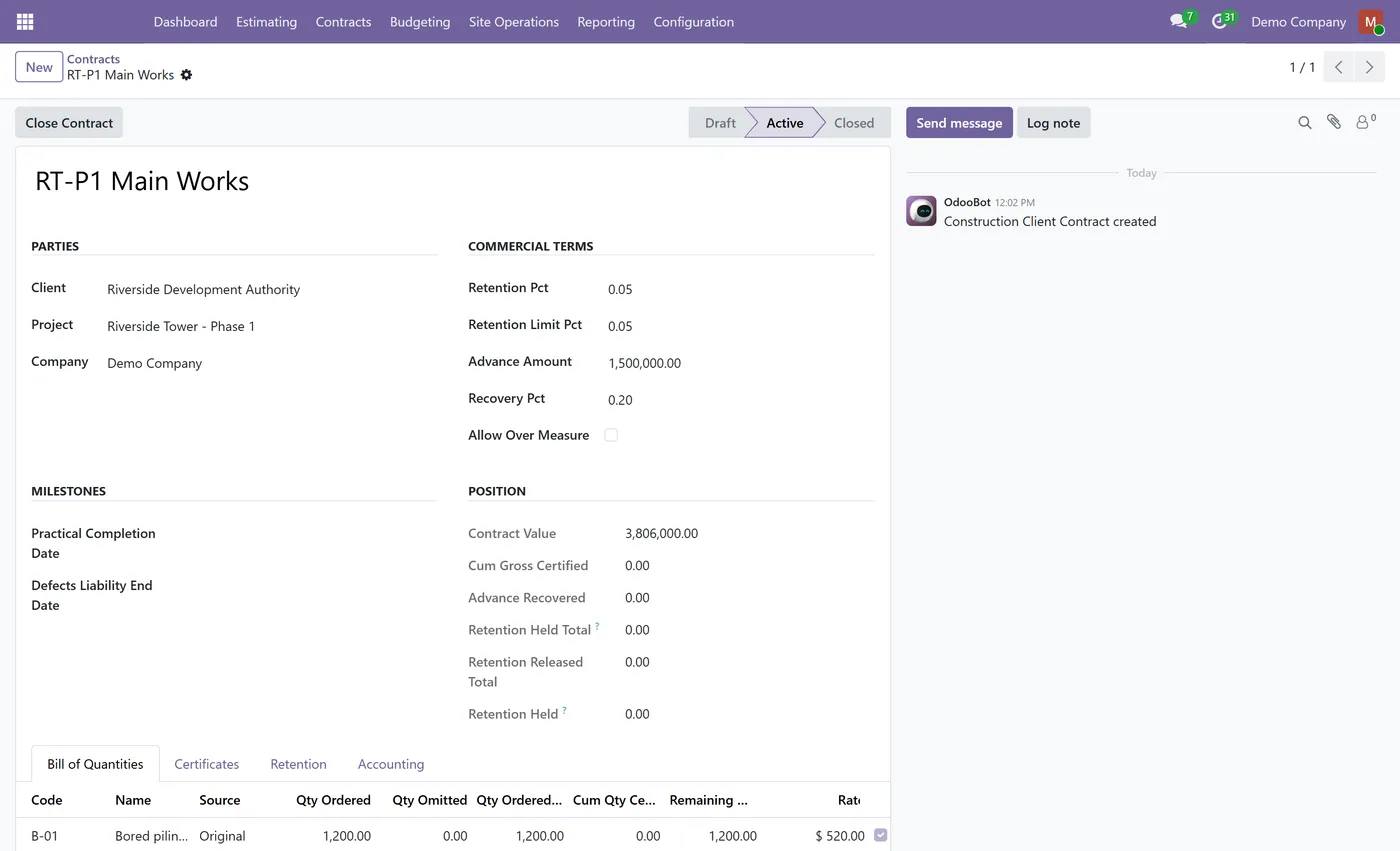The width and height of the screenshot is (1400, 851).
Task: Open the Client field dropdown
Action: pyautogui.click(x=270, y=289)
